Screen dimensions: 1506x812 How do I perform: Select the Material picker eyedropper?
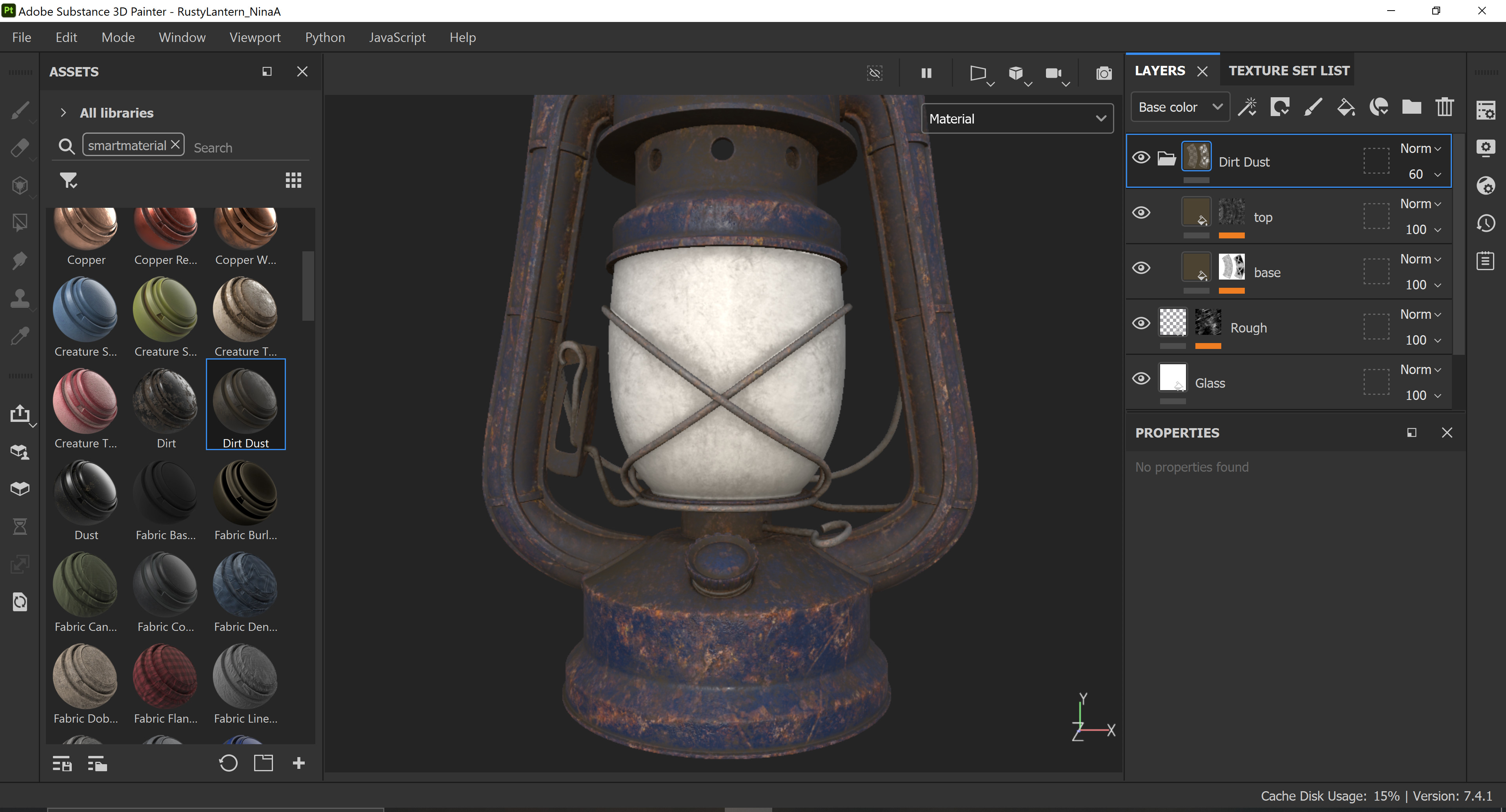tap(20, 336)
